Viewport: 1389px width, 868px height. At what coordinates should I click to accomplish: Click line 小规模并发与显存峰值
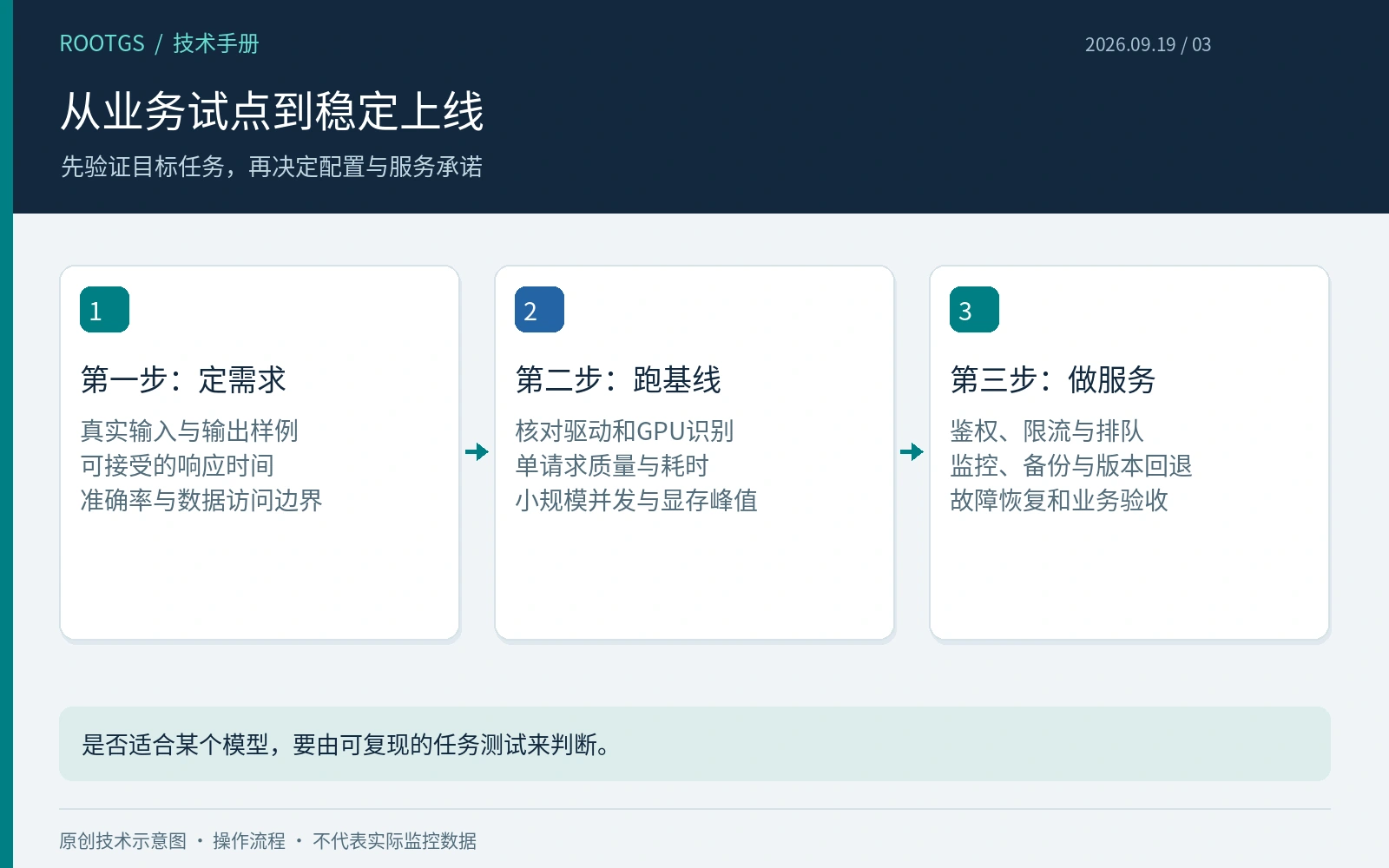[636, 500]
